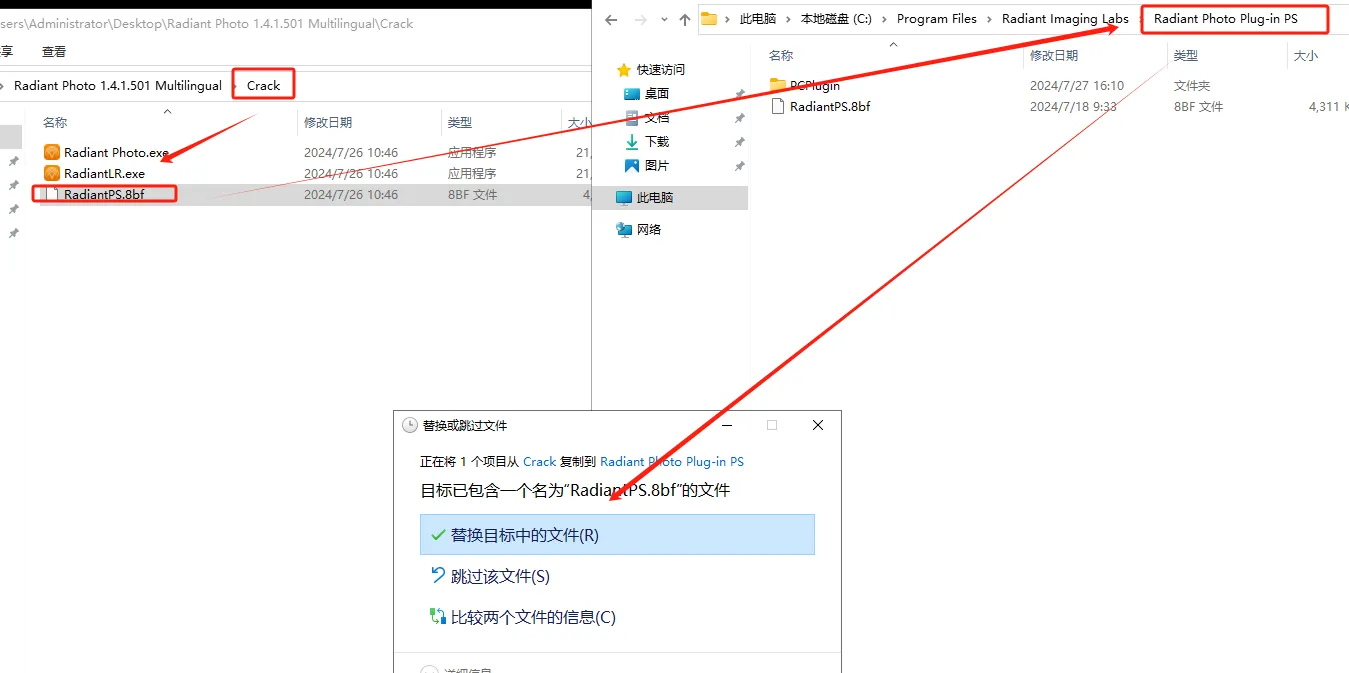Open 图片 folder from the sidebar
The image size is (1349, 673).
(656, 166)
